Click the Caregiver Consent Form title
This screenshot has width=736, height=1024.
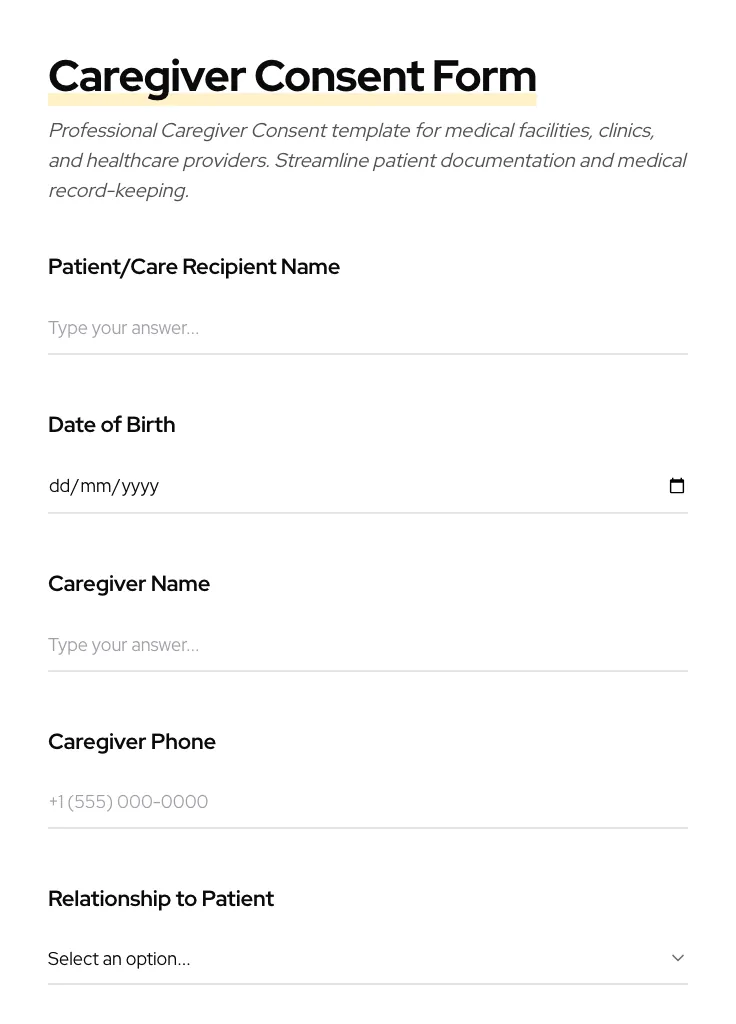[x=292, y=75]
